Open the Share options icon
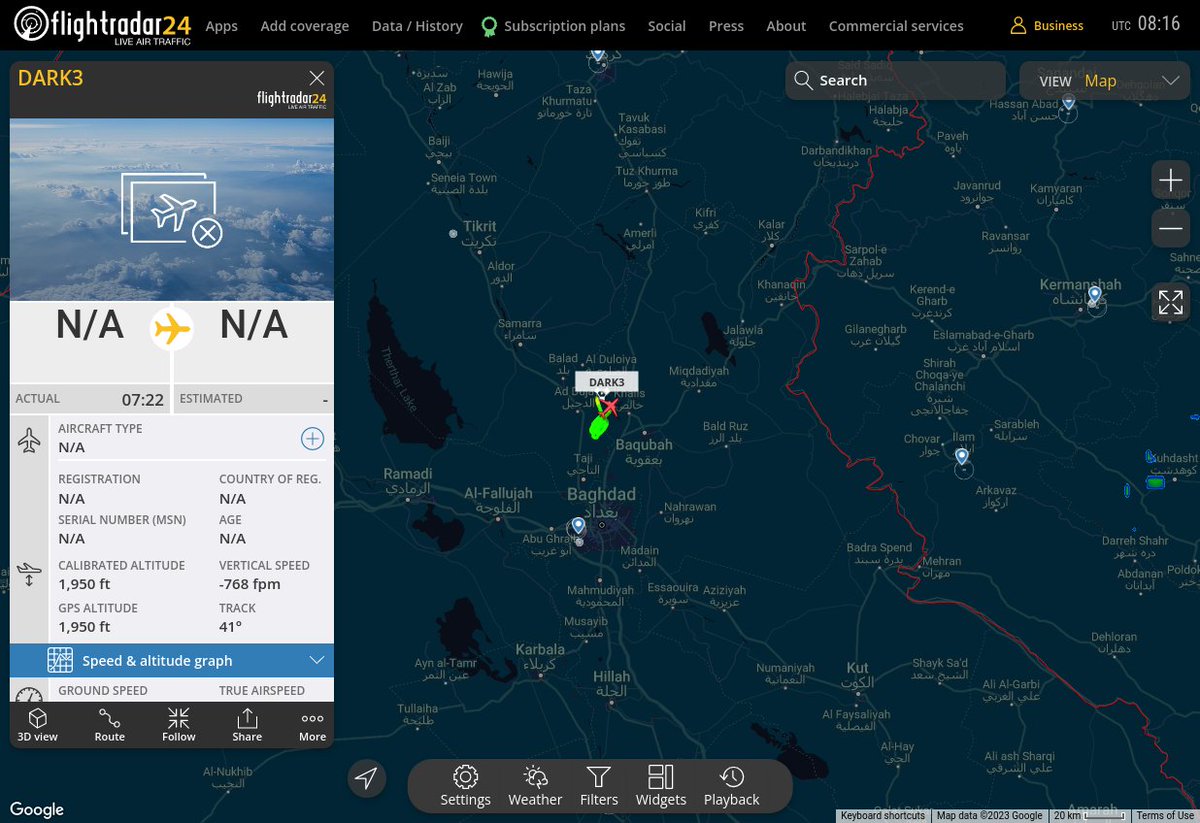 (x=246, y=723)
